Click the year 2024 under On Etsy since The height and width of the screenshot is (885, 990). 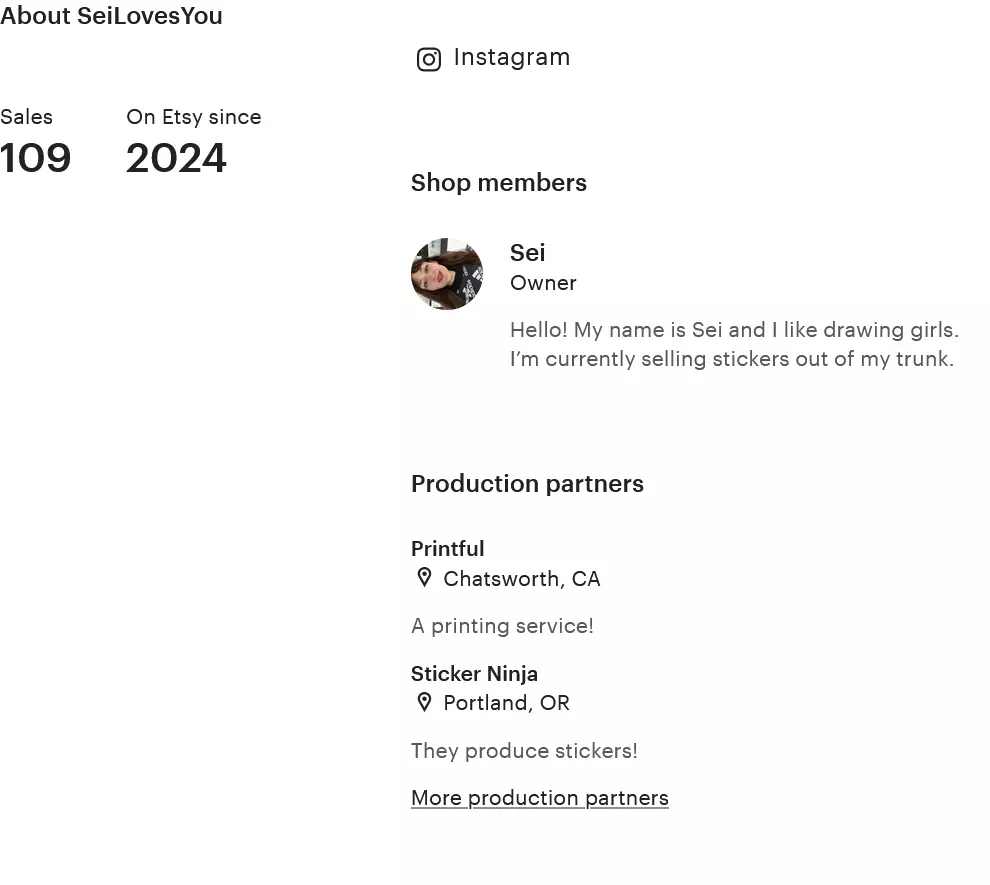(176, 158)
